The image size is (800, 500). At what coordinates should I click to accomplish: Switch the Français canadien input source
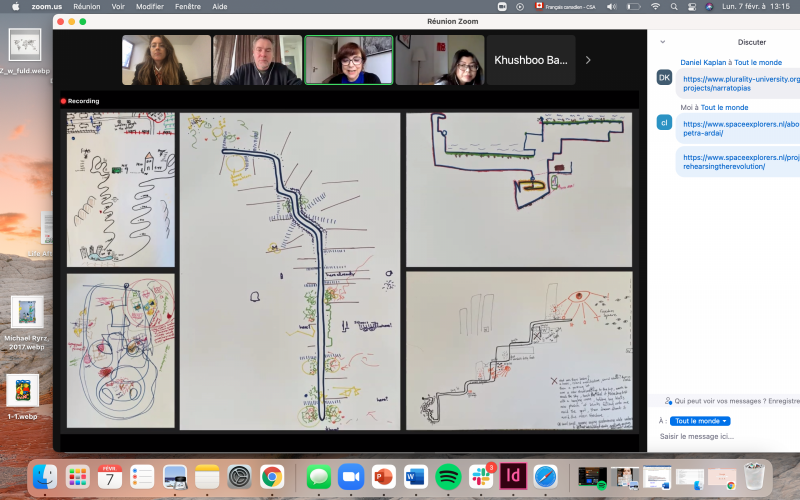point(565,7)
